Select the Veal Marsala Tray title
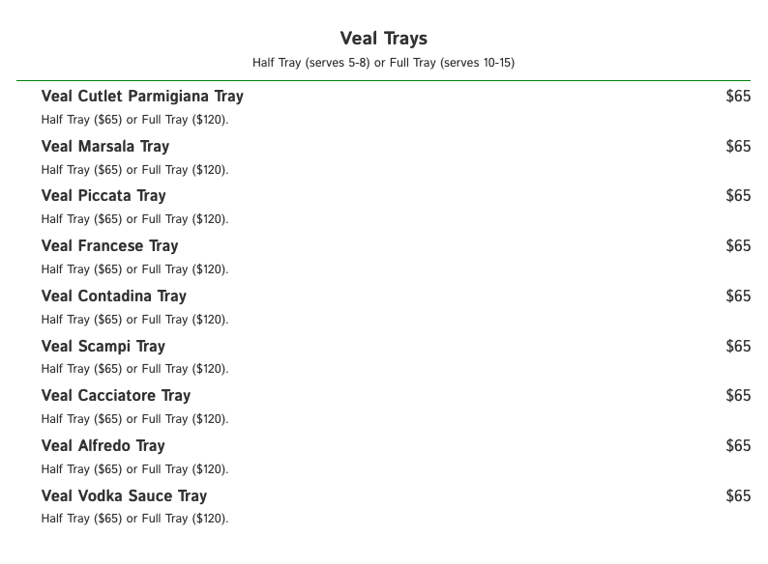Image resolution: width=768 pixels, height=564 pixels. [105, 147]
